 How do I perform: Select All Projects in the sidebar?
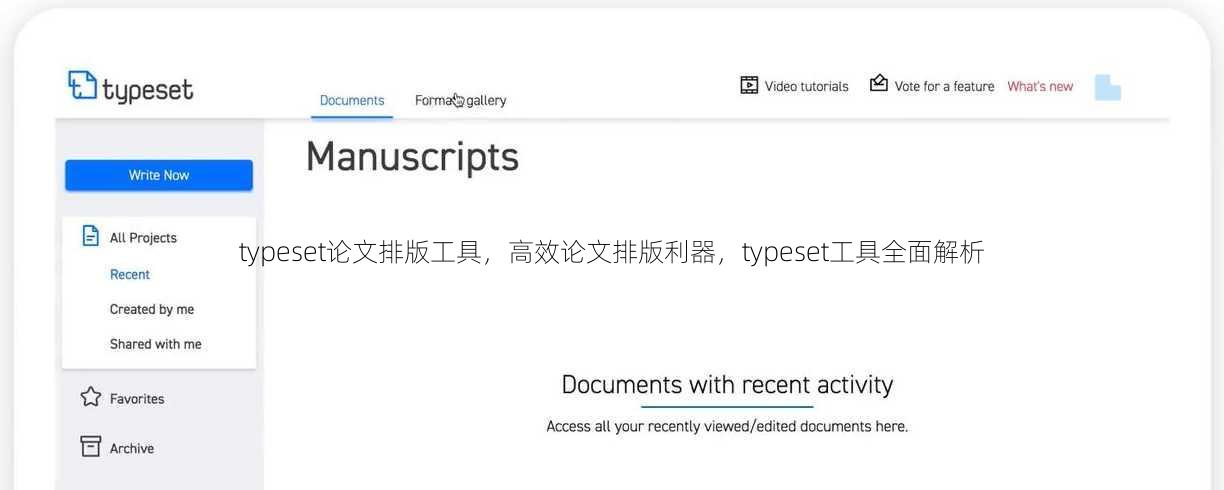(143, 238)
